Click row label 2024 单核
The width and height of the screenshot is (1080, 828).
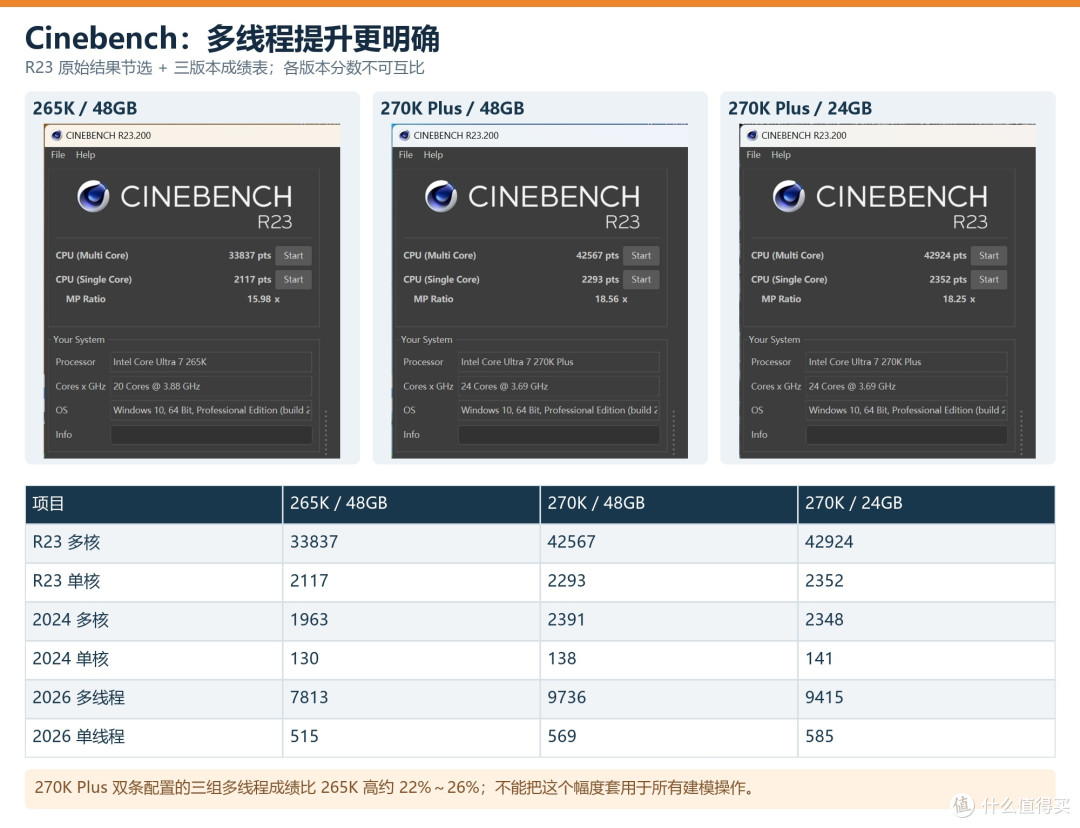tap(70, 659)
